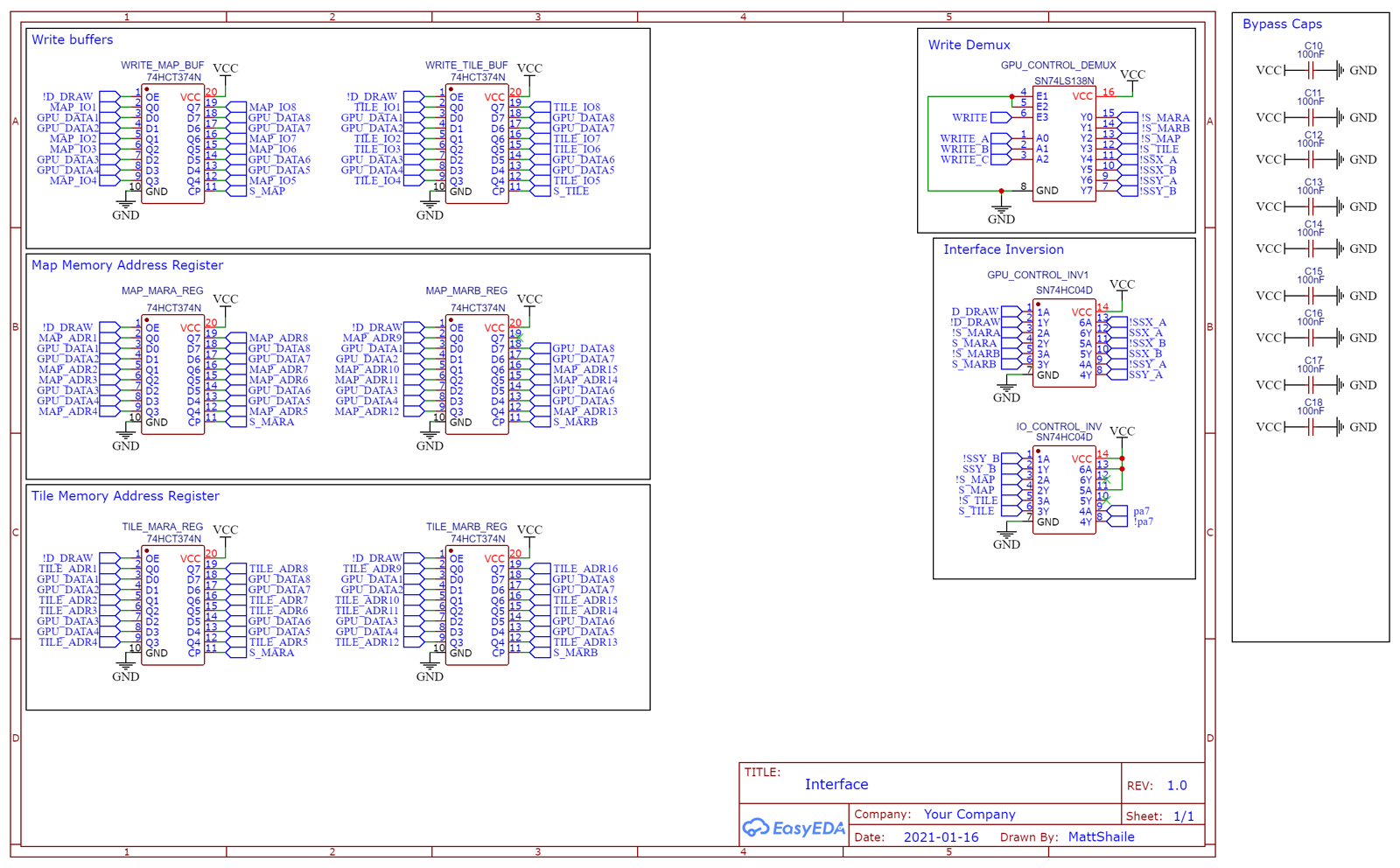Select capacitor C18 symbol in Bypass Caps
The image size is (1400, 868).
(1311, 427)
